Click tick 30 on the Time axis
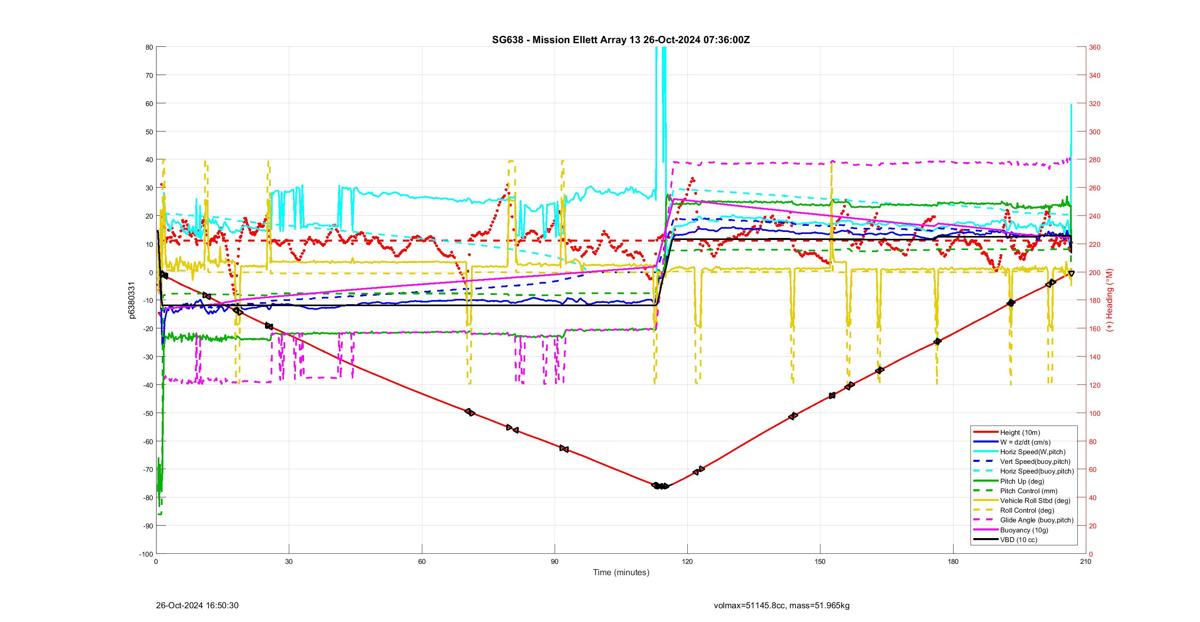The image size is (1200, 622). [x=289, y=562]
